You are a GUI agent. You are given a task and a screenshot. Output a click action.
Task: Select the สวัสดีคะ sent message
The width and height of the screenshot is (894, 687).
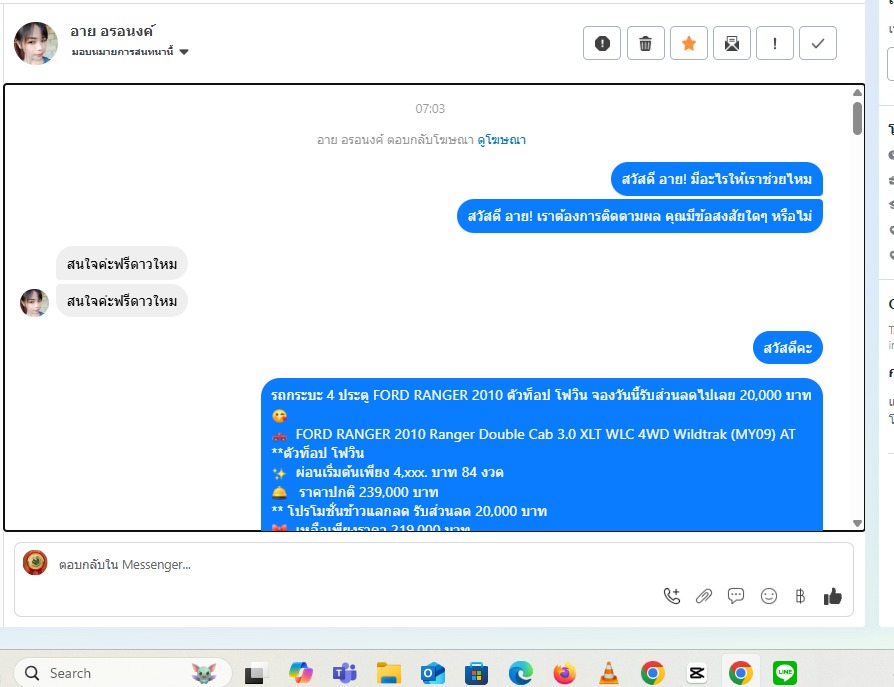787,348
